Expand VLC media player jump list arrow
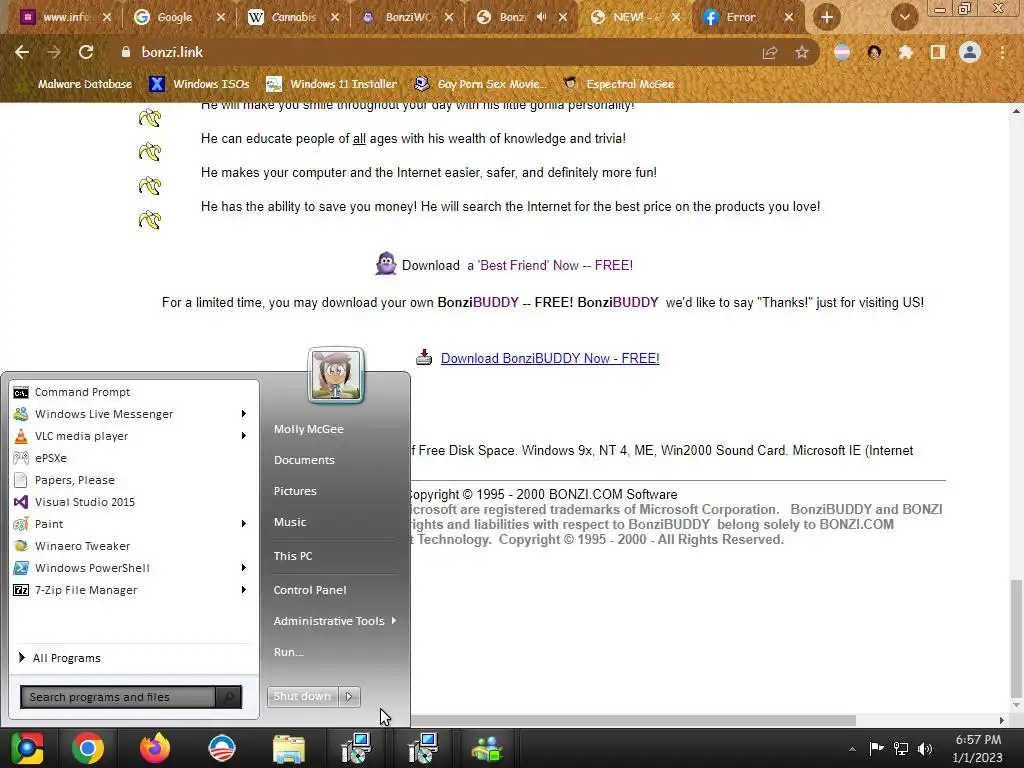Screen dimensions: 1024x768 tap(244, 436)
